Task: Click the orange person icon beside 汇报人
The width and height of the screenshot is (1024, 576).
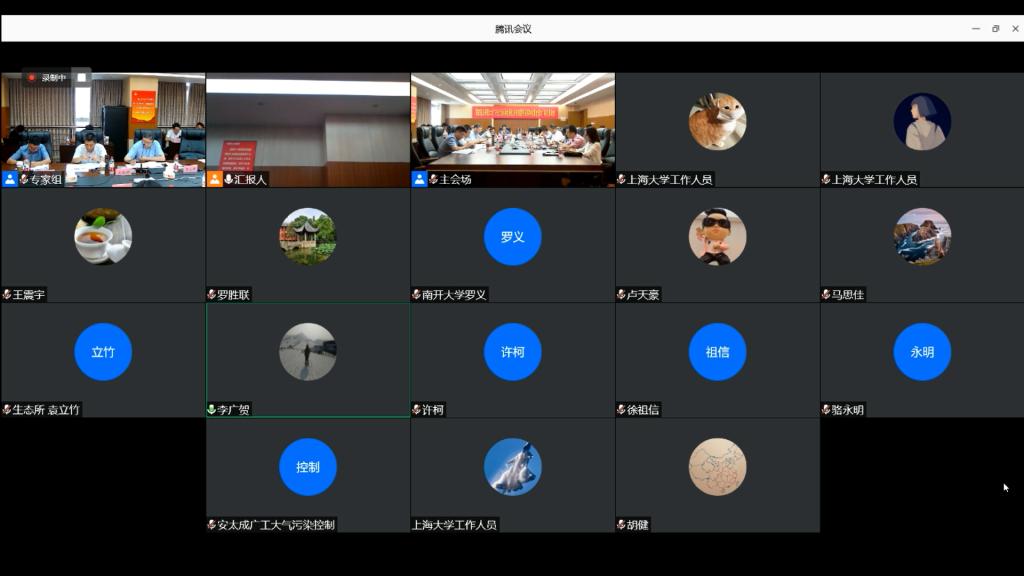Action: coord(215,179)
